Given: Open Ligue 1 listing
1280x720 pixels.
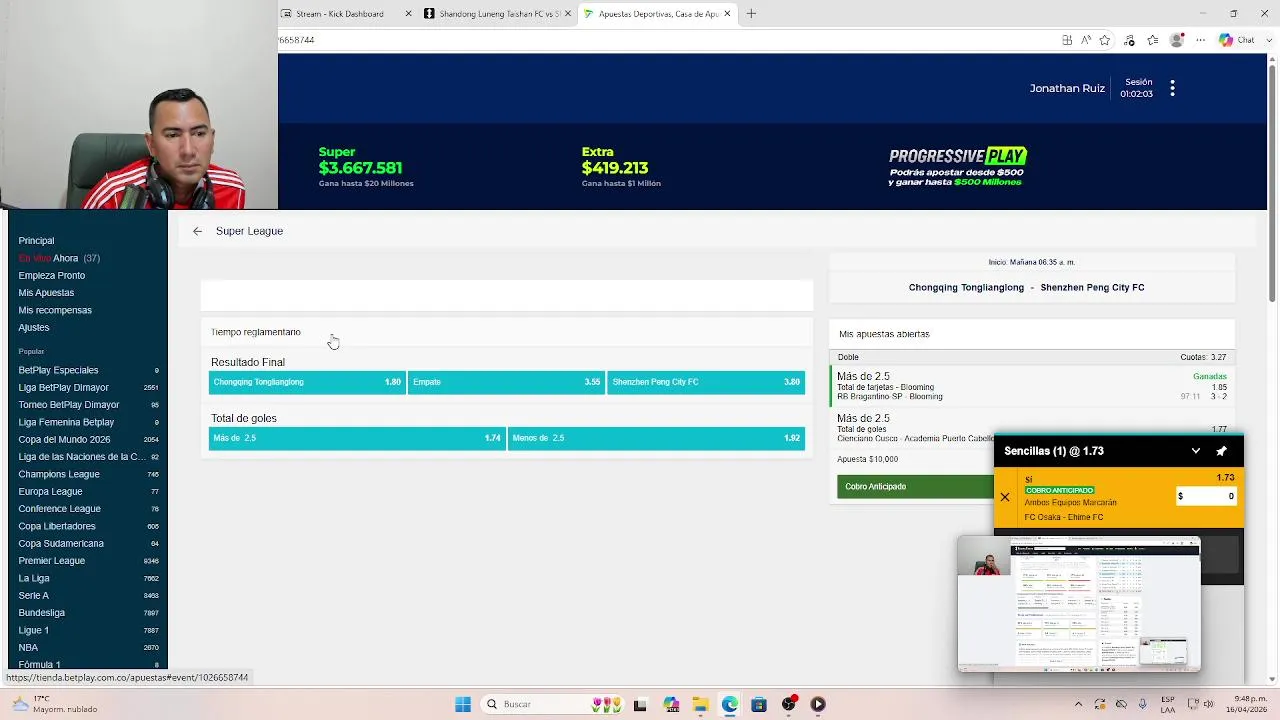Looking at the screenshot, I should [x=88, y=630].
